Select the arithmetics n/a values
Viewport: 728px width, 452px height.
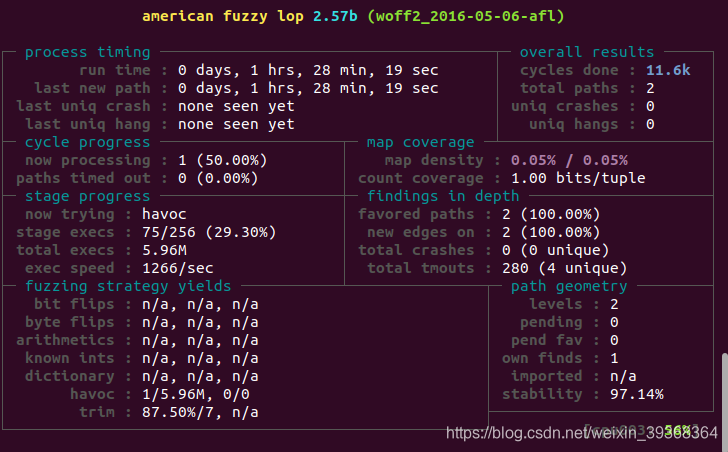point(200,341)
